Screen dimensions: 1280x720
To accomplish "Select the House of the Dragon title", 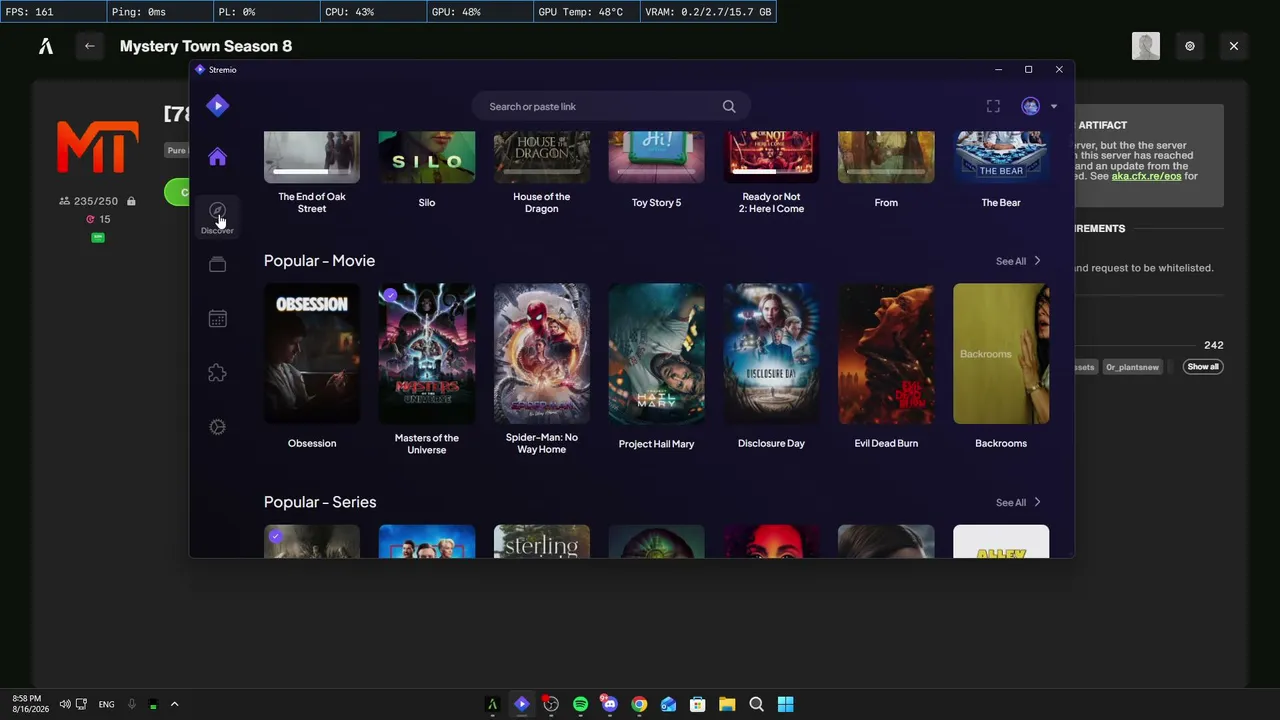I will click(x=542, y=203).
